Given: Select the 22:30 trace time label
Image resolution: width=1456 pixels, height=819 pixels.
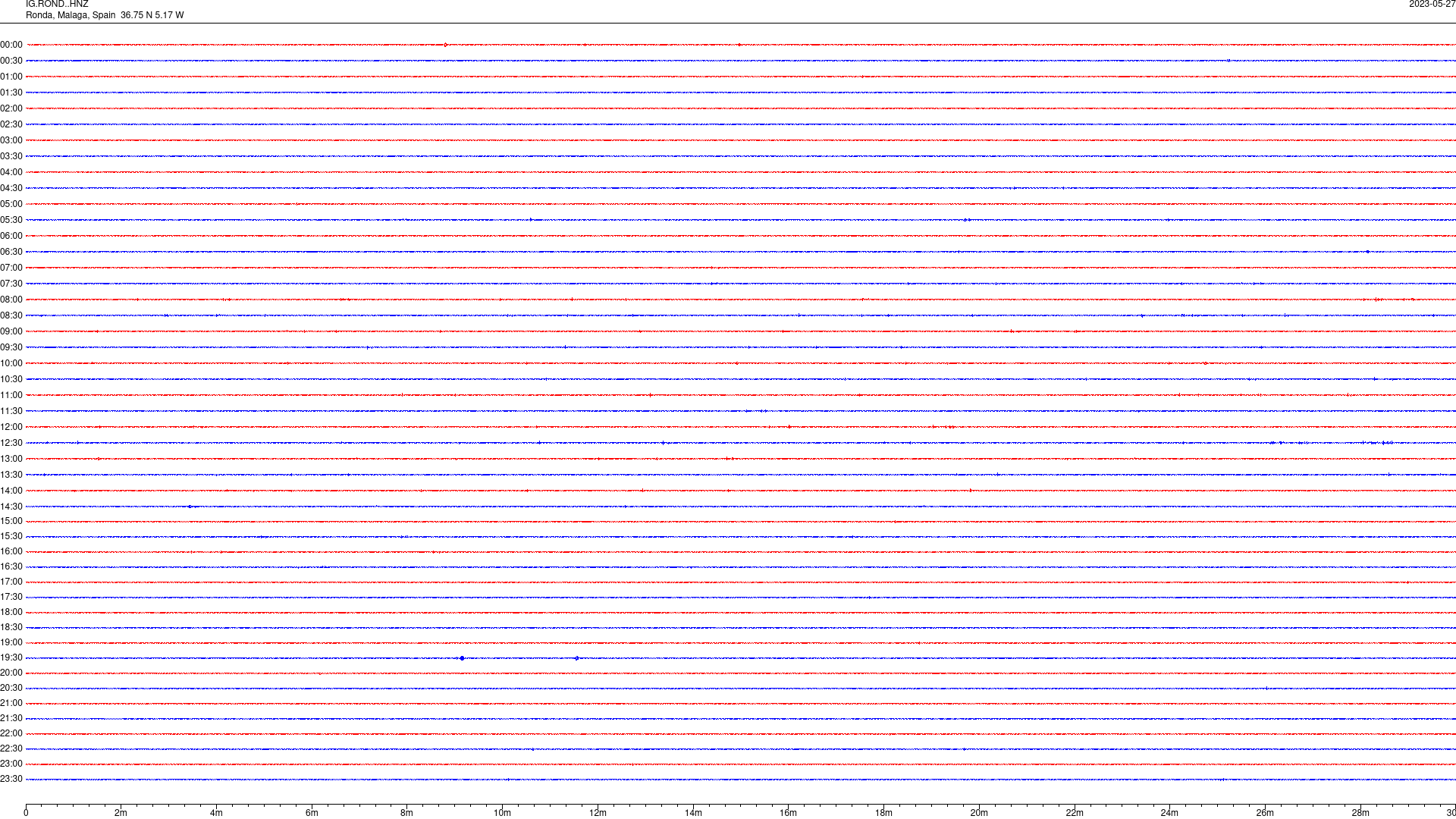Looking at the screenshot, I should pyautogui.click(x=11, y=748).
